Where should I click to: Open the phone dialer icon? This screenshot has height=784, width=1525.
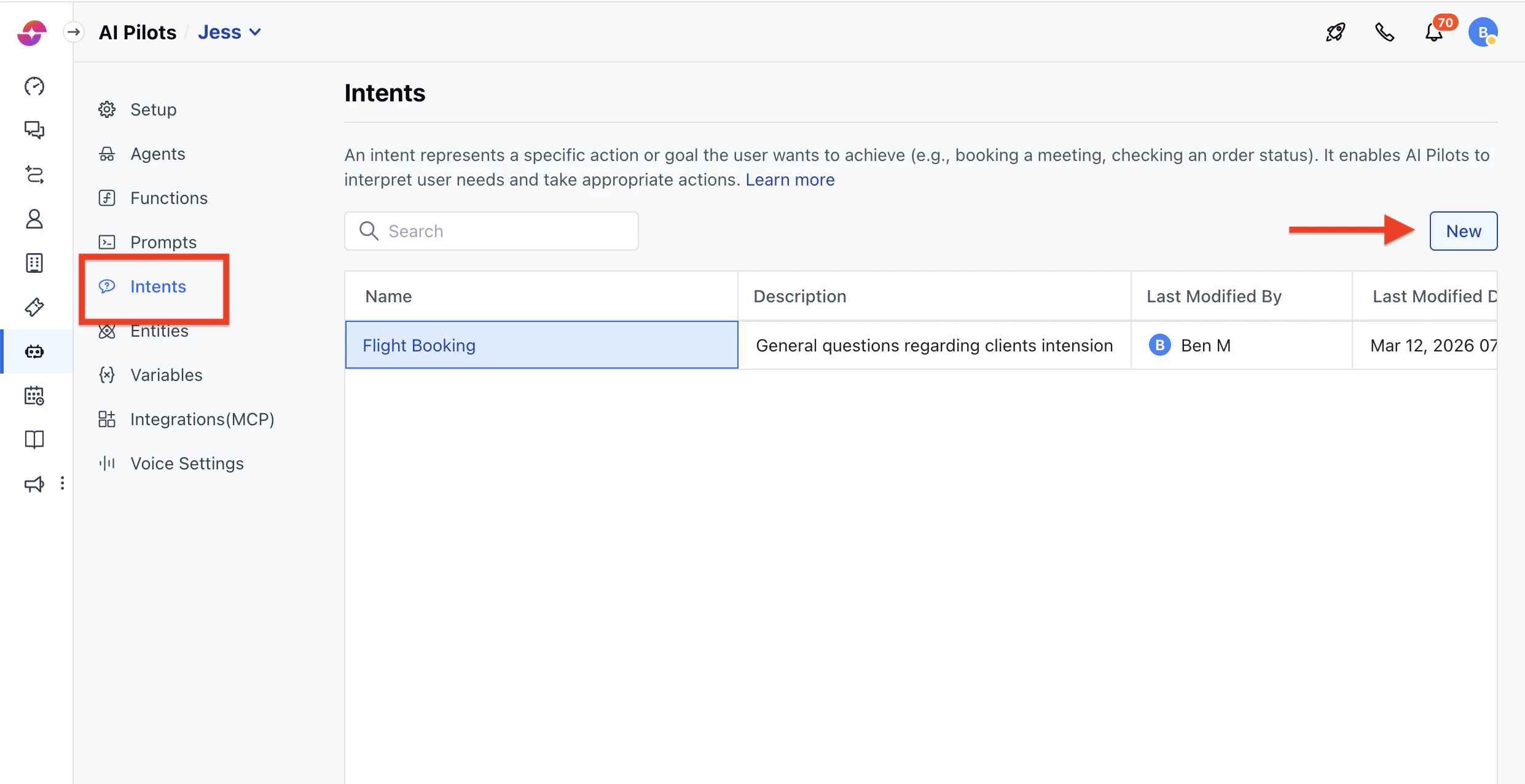pyautogui.click(x=1384, y=32)
